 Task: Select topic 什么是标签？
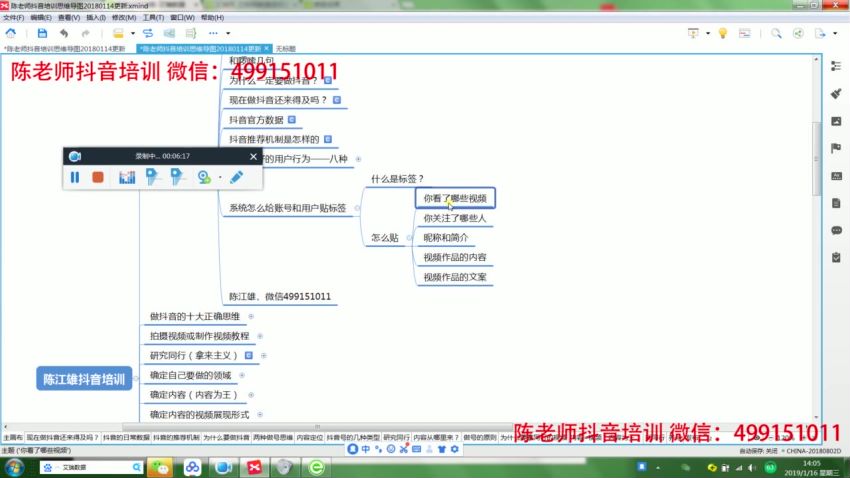pyautogui.click(x=397, y=178)
